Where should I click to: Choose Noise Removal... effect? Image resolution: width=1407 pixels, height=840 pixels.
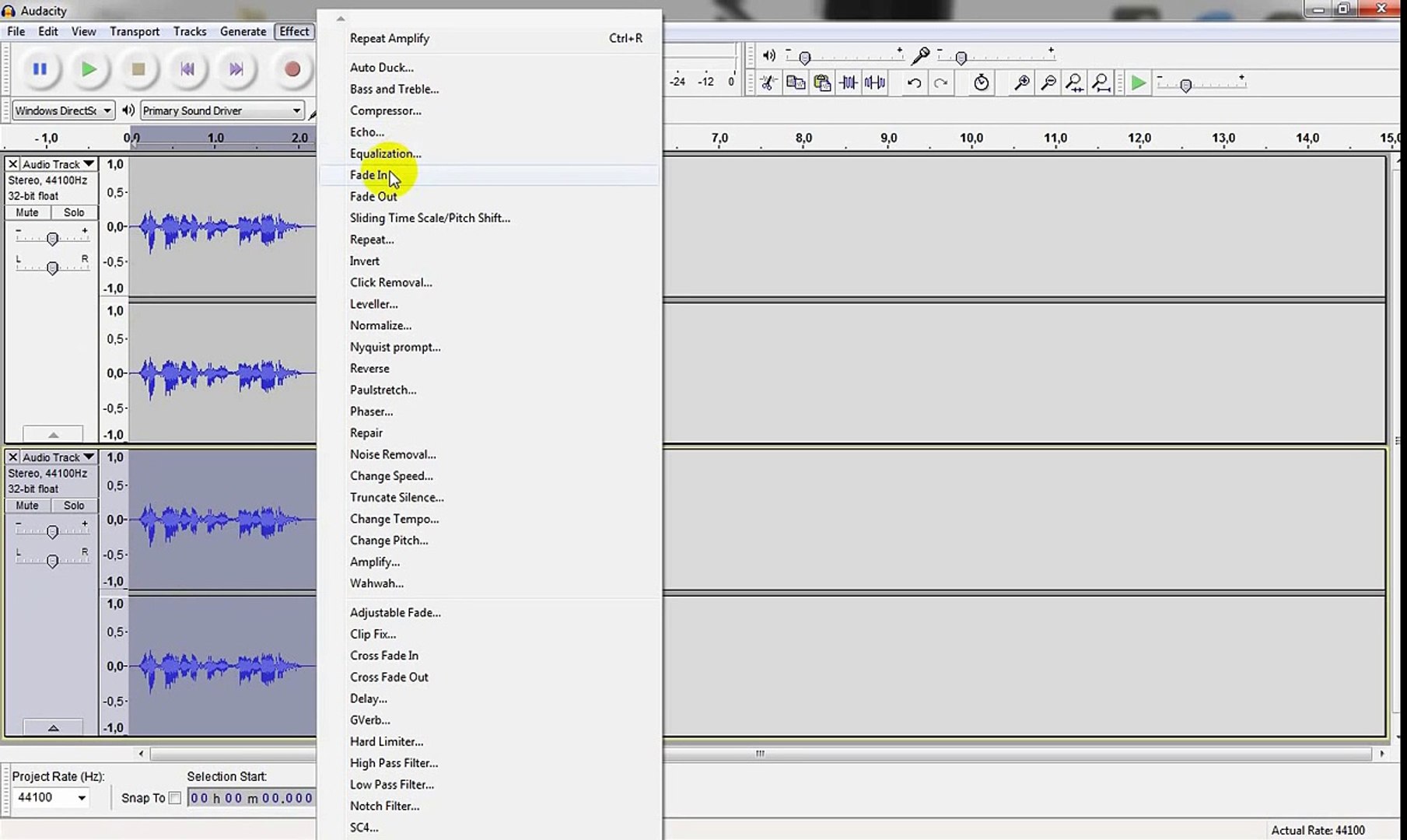[489, 454]
